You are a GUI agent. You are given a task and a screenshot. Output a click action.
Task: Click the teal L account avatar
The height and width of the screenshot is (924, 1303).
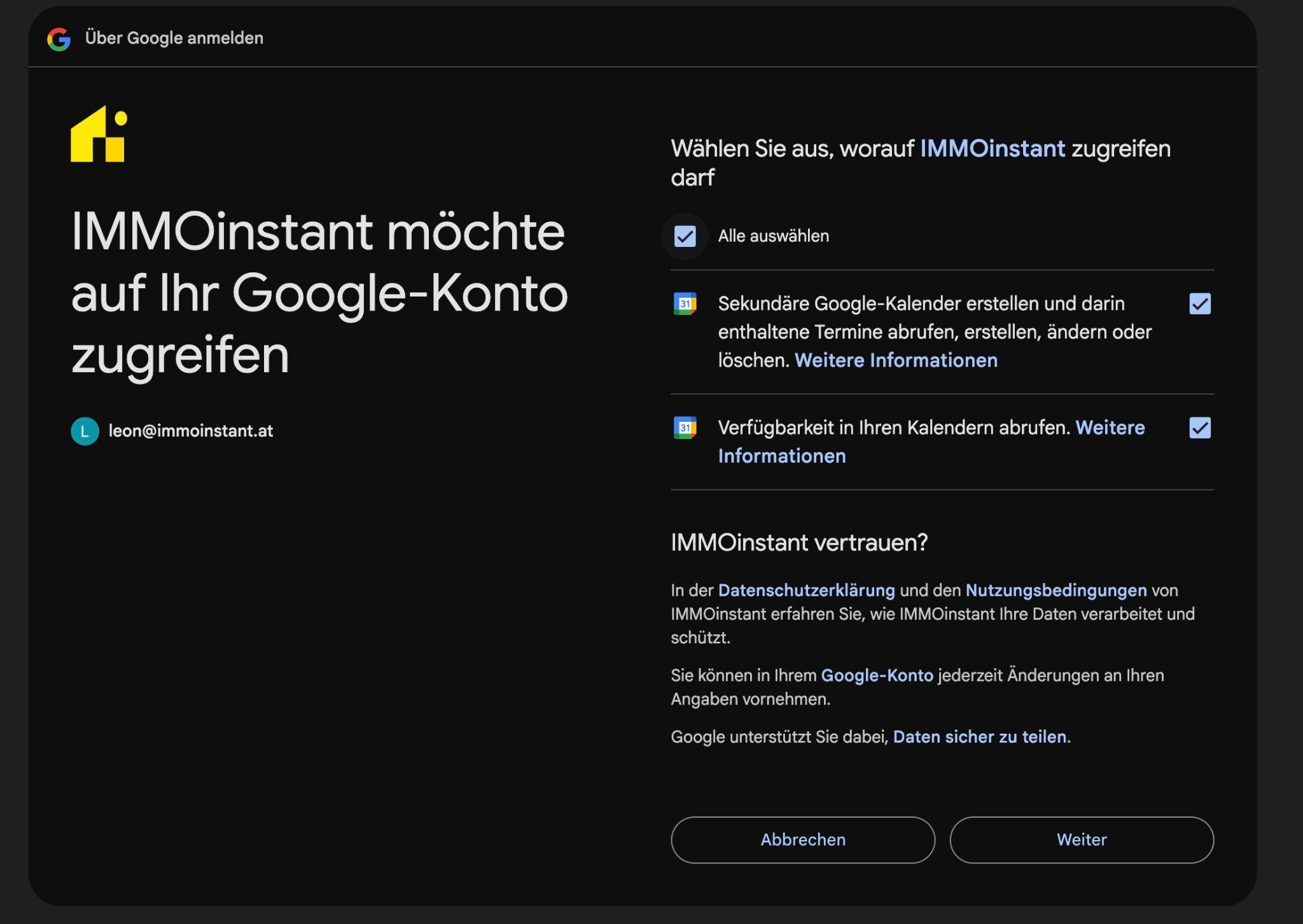[85, 431]
